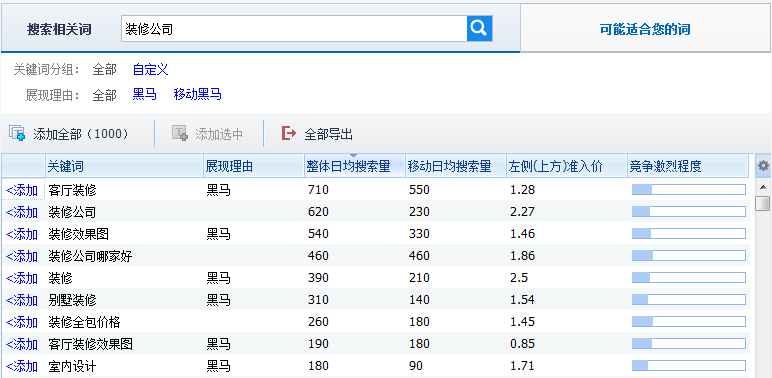Select the 自定义 keyword grouping link
The image size is (772, 378).
point(151,69)
